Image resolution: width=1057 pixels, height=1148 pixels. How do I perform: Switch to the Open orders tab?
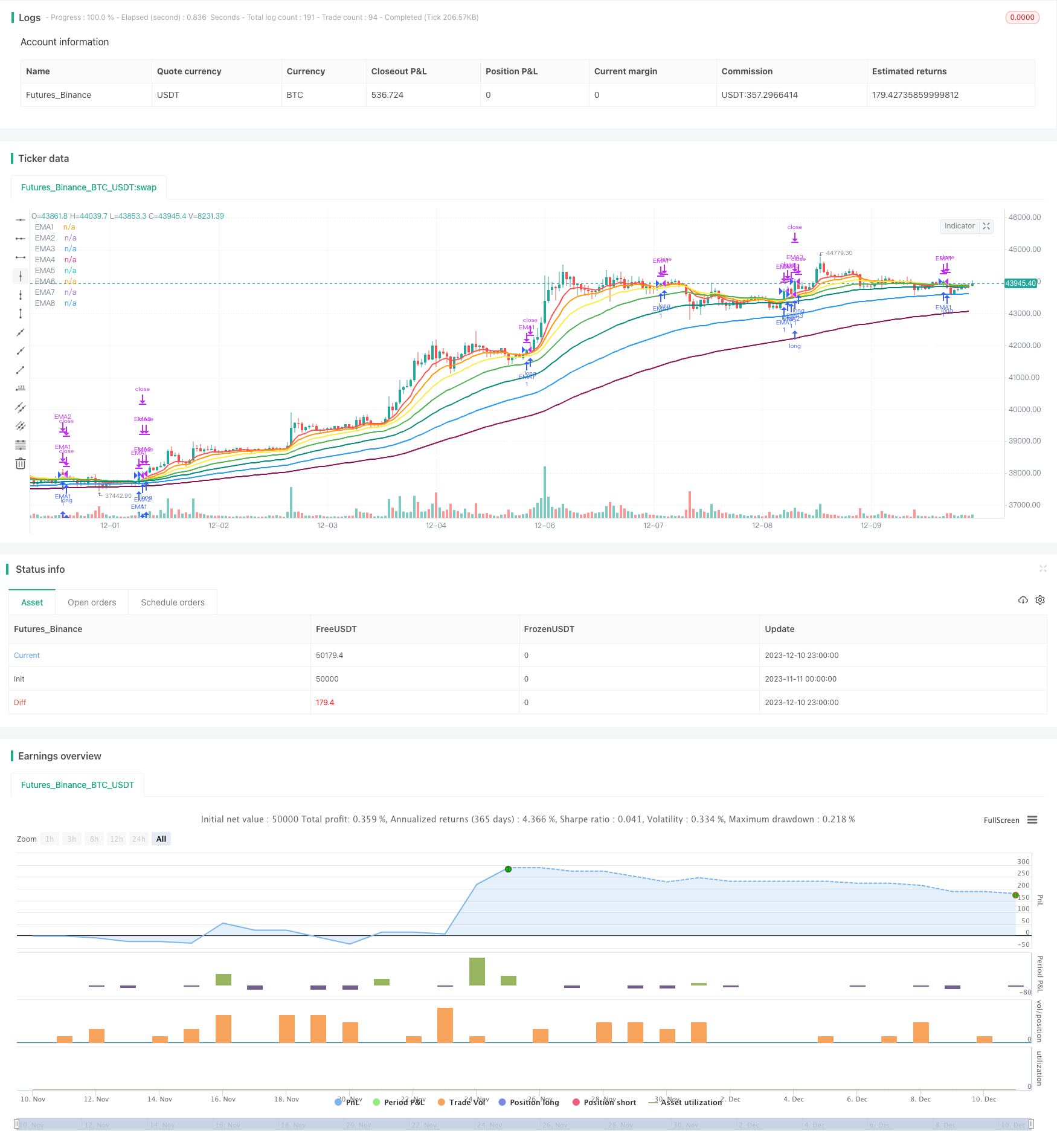92,602
